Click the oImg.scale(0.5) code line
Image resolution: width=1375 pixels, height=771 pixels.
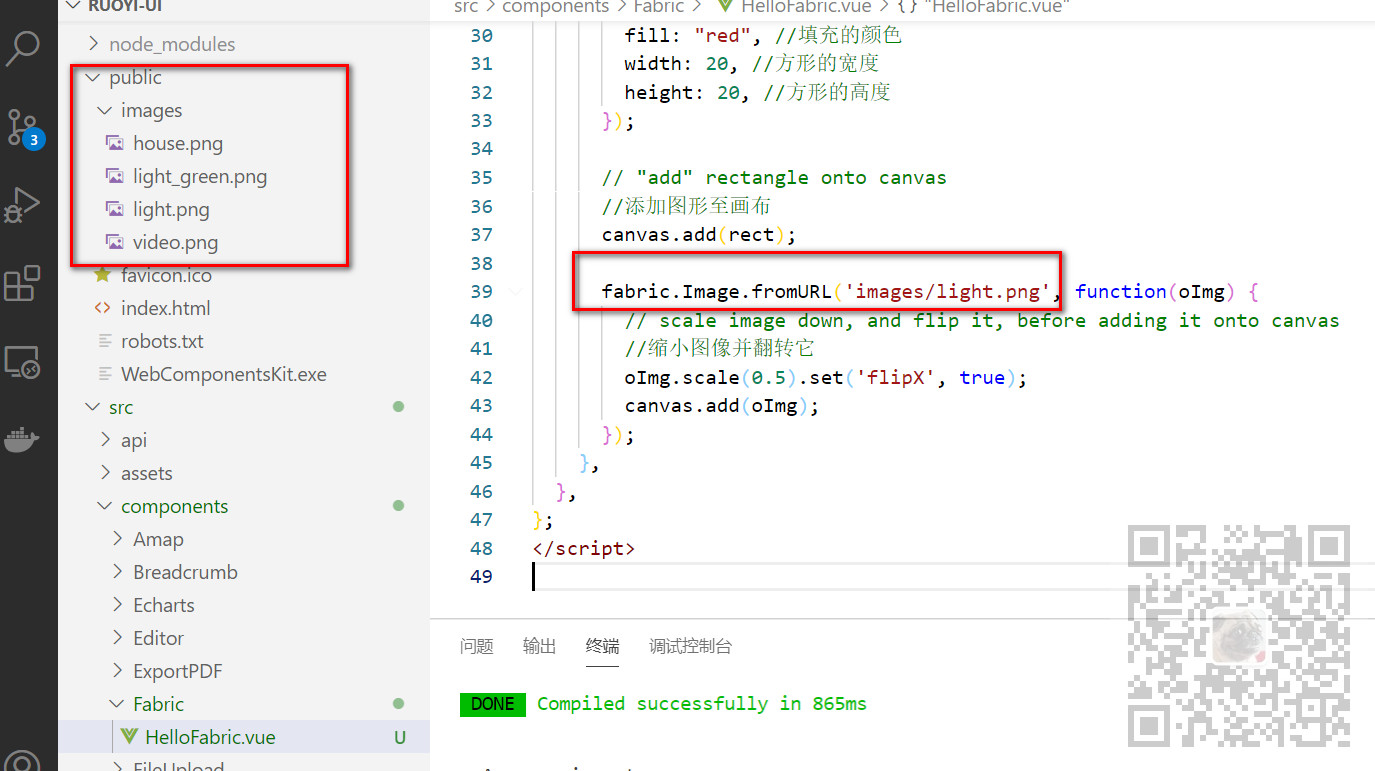pos(826,377)
